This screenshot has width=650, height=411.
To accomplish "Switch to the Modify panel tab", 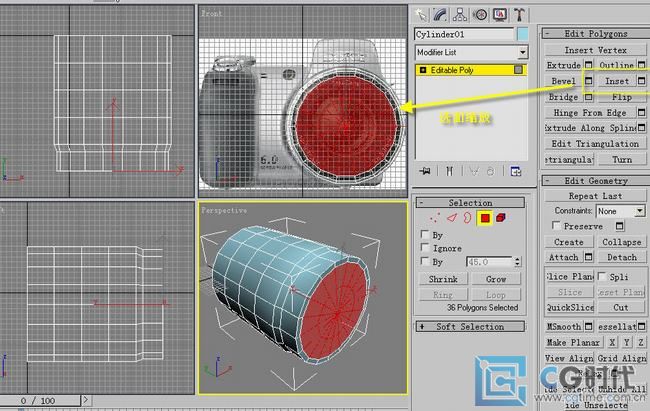I will tap(440, 15).
